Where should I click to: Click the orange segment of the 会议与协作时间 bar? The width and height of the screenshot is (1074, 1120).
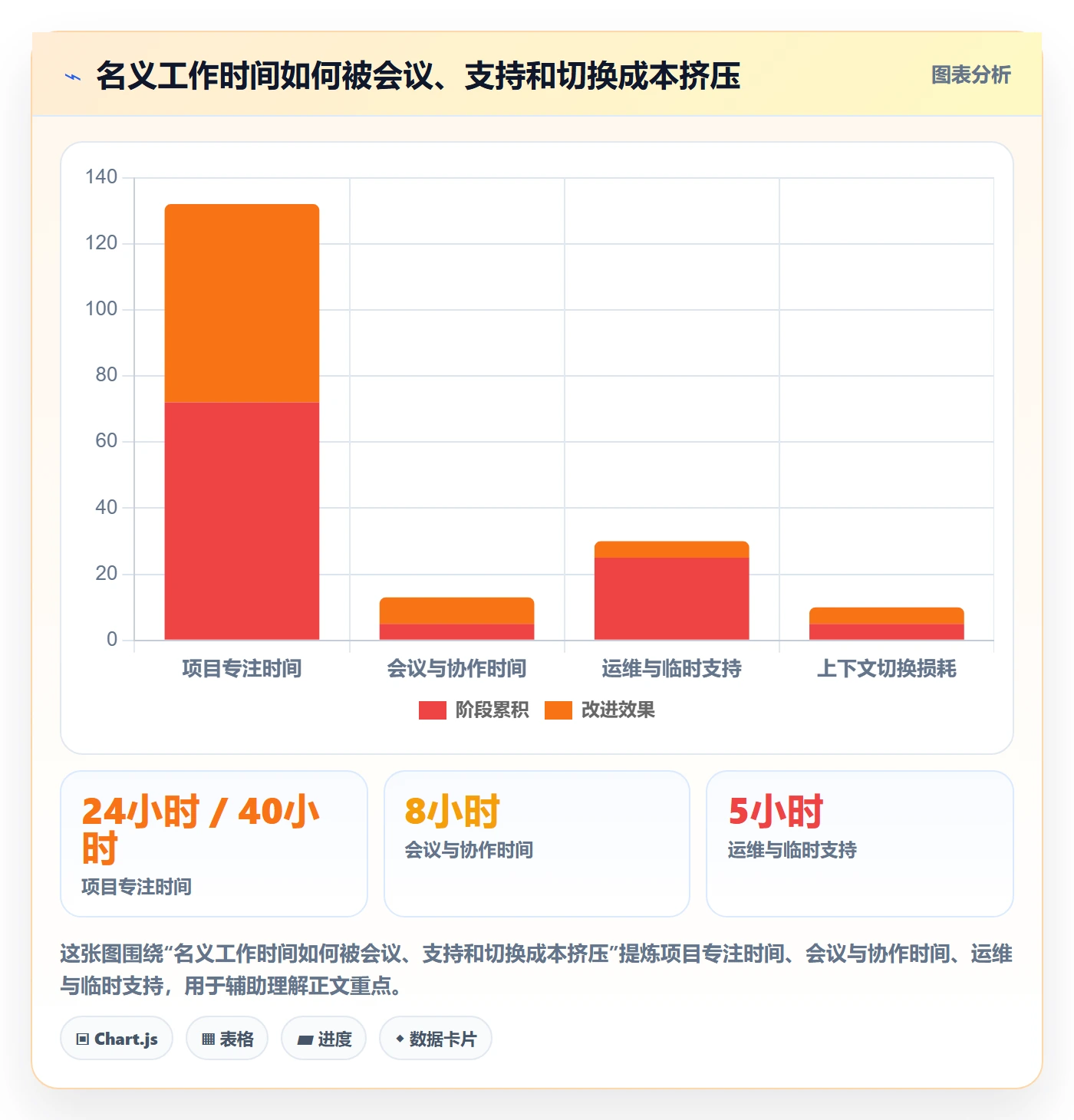point(456,611)
